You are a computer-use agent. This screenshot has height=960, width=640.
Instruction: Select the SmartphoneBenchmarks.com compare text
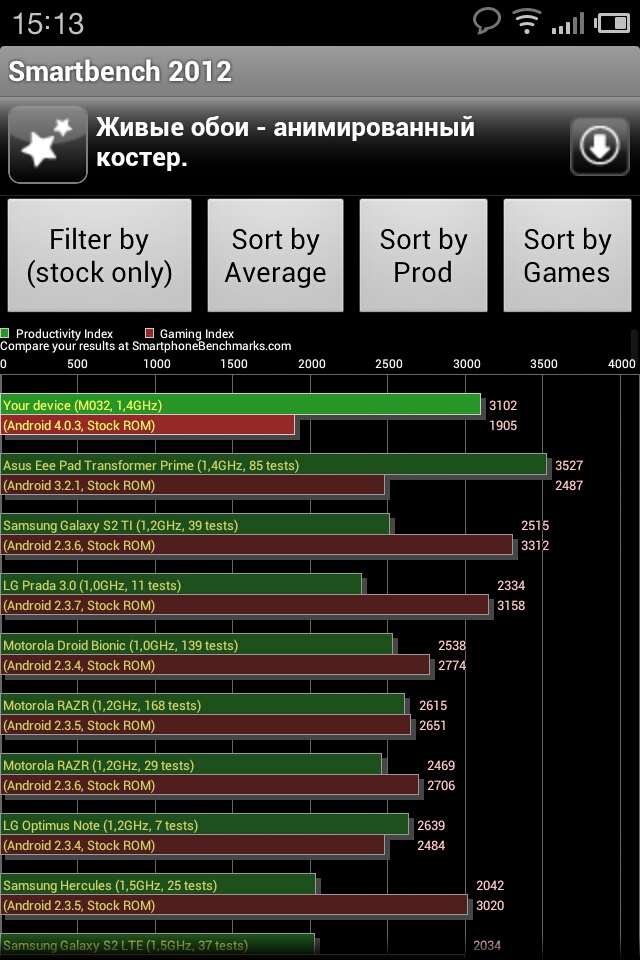coord(146,346)
